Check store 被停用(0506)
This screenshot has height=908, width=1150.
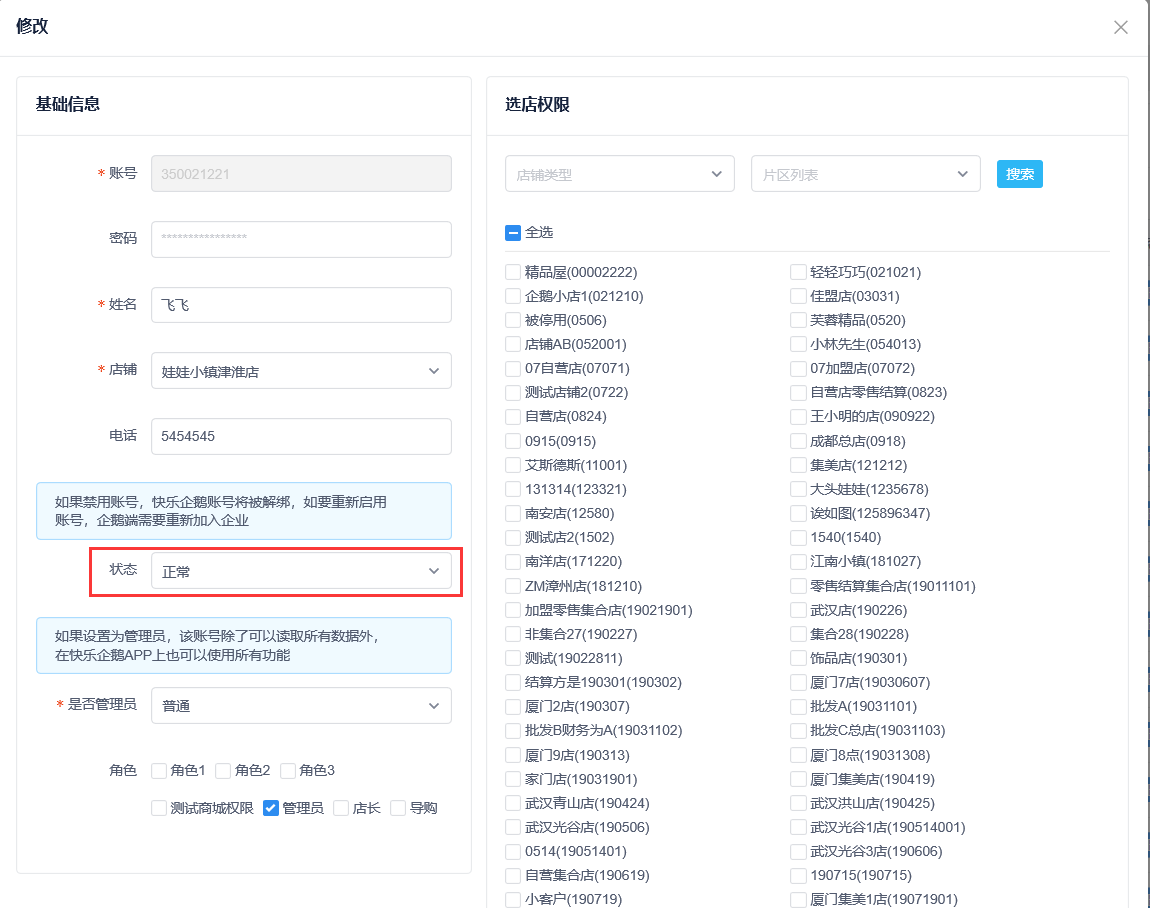point(513,321)
